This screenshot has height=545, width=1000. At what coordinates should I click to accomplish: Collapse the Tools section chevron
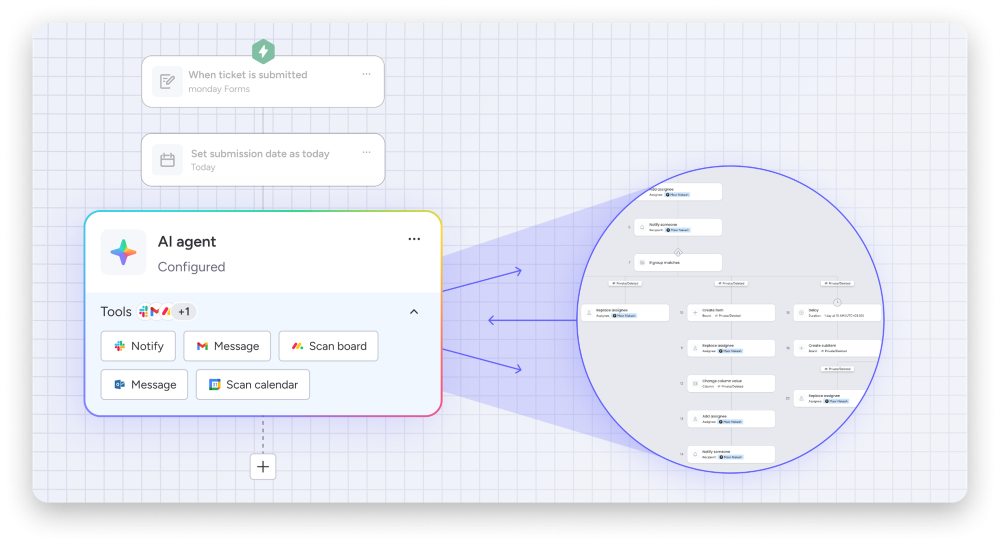pyautogui.click(x=414, y=312)
